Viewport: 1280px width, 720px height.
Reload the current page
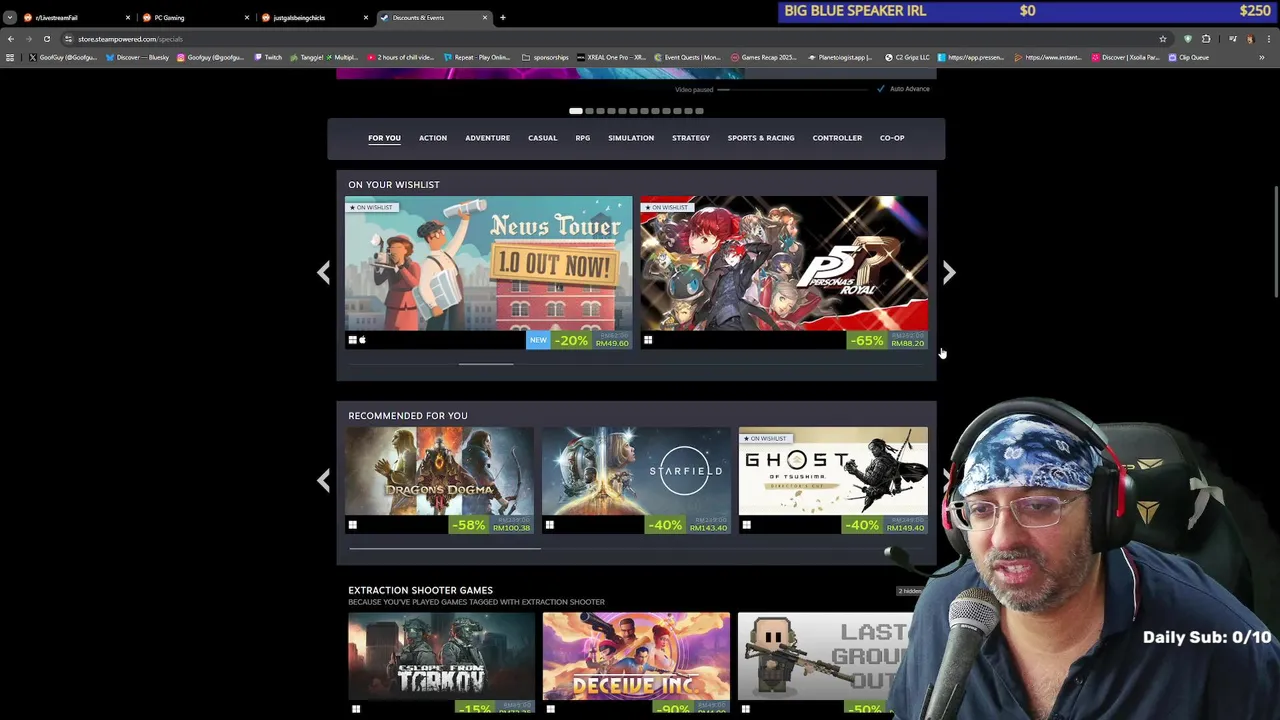[46, 39]
